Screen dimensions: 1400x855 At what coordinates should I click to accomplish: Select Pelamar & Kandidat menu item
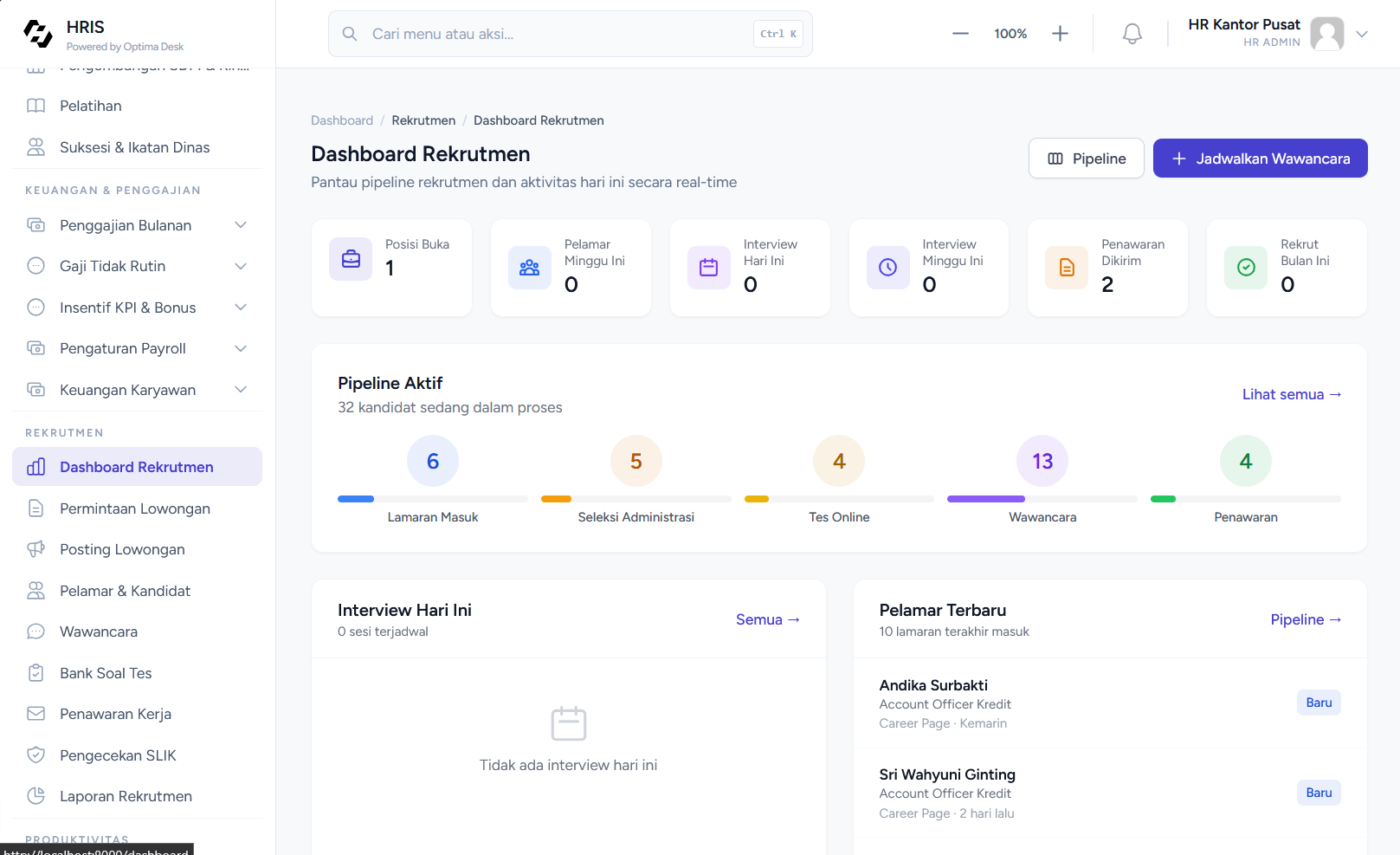tap(138, 591)
